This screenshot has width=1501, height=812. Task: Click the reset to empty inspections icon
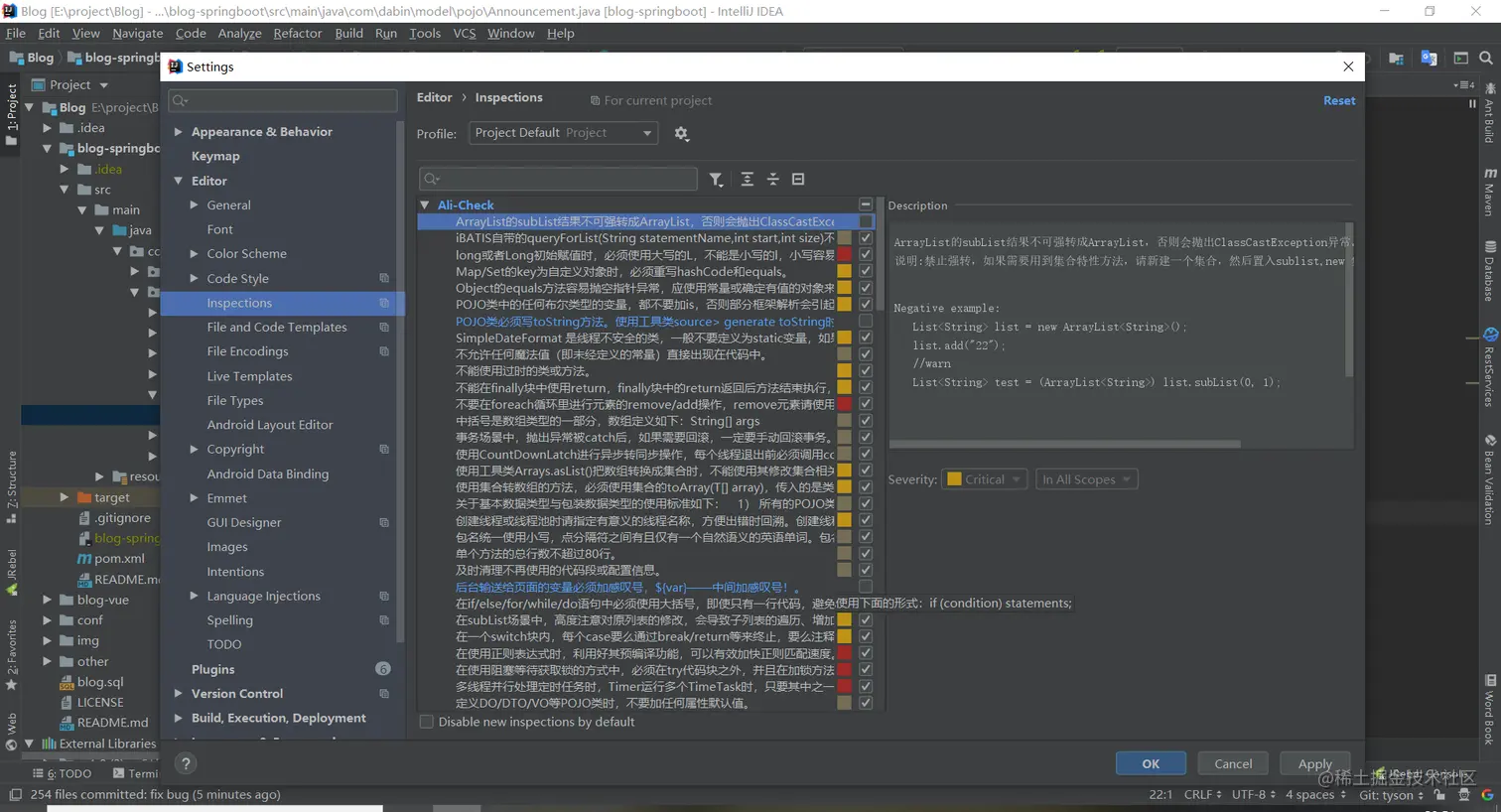tap(798, 180)
